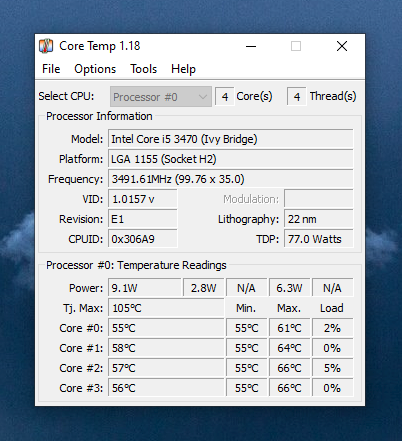The image size is (402, 441).
Task: Click the TDP 77.0 Watts field
Action: pyautogui.click(x=319, y=239)
